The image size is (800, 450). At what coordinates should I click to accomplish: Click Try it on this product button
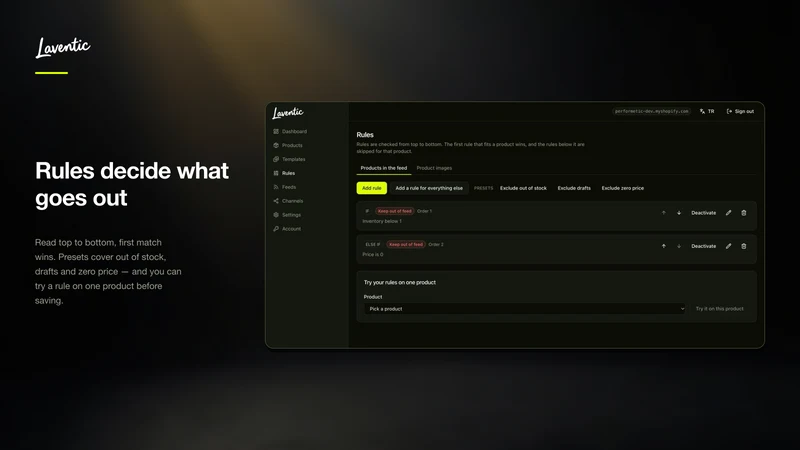pyautogui.click(x=719, y=309)
